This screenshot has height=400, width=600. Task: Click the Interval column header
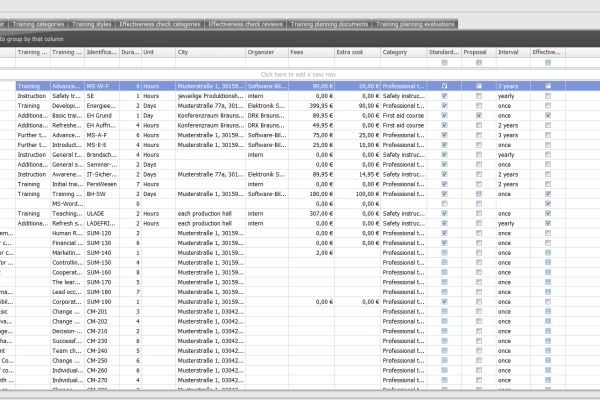513,52
